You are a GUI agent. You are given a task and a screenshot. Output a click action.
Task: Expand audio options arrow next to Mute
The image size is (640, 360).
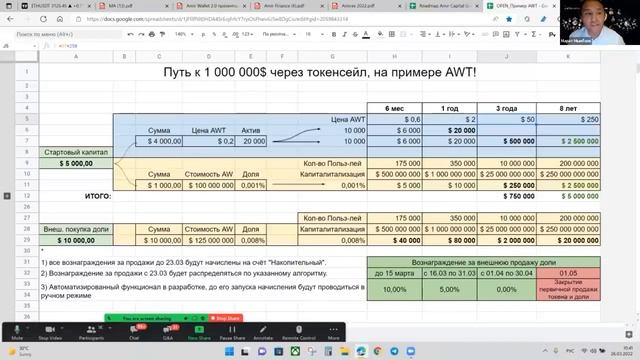click(x=28, y=328)
